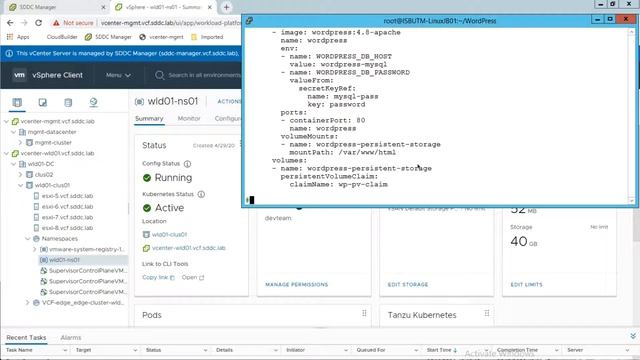640x360 pixels.
Task: Open the wld01-clus01 location link
Action: click(169, 235)
